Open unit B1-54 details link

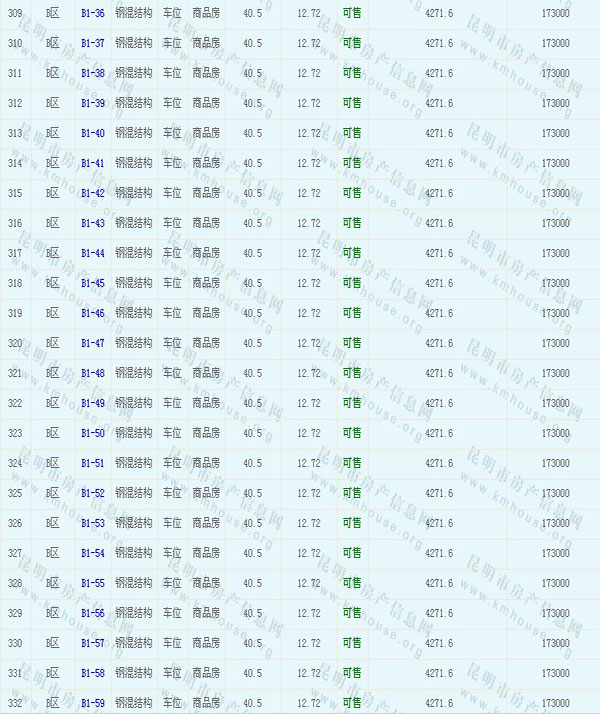point(92,554)
